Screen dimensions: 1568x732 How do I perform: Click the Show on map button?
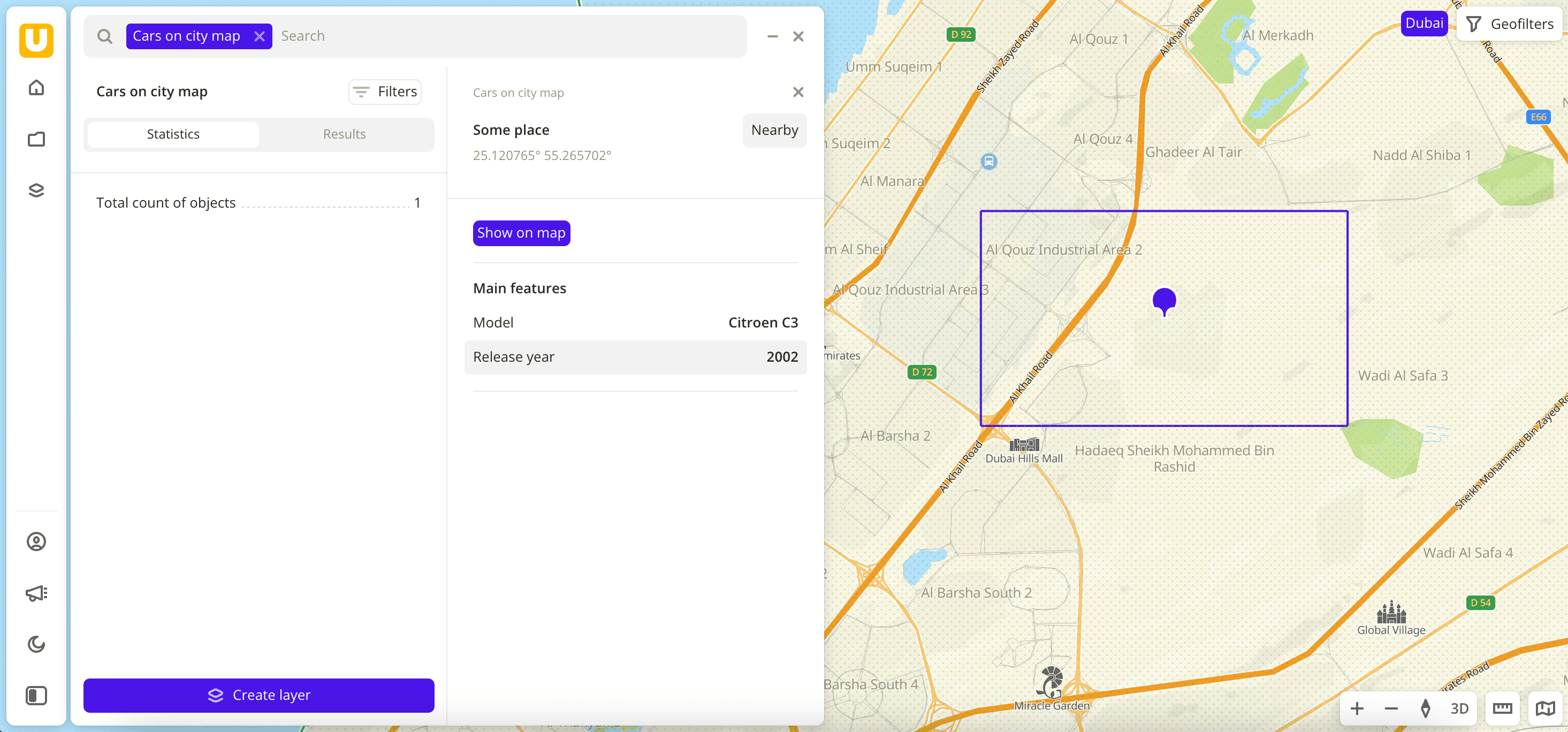(521, 232)
